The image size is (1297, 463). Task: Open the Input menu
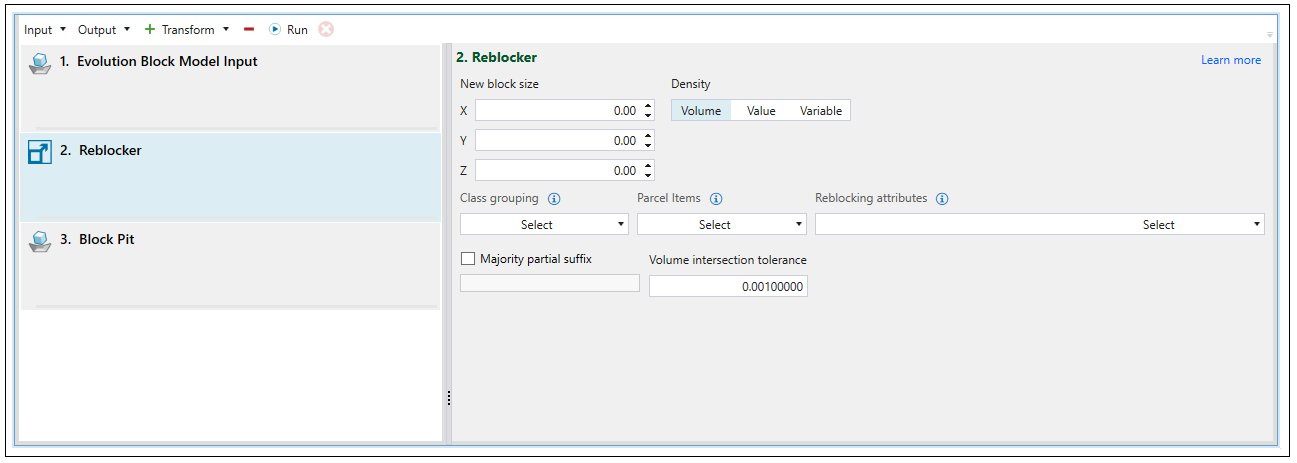[45, 30]
